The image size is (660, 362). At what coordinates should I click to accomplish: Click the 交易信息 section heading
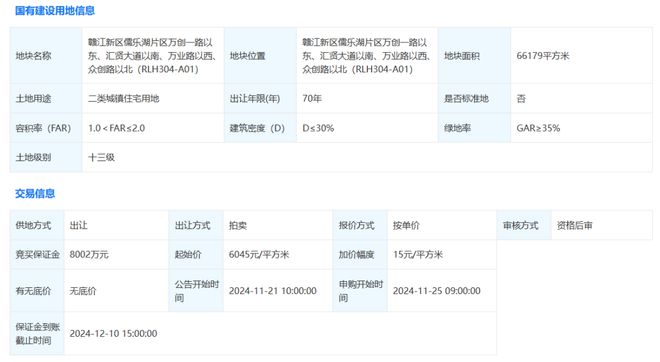tap(35, 194)
